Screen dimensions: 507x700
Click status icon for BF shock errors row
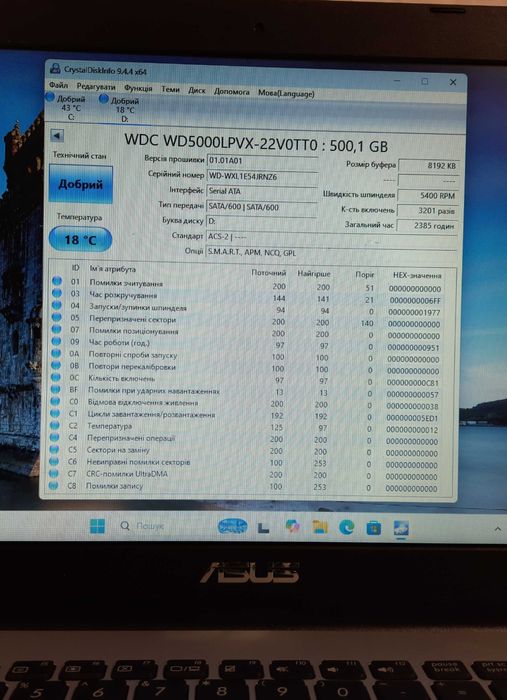(x=55, y=389)
